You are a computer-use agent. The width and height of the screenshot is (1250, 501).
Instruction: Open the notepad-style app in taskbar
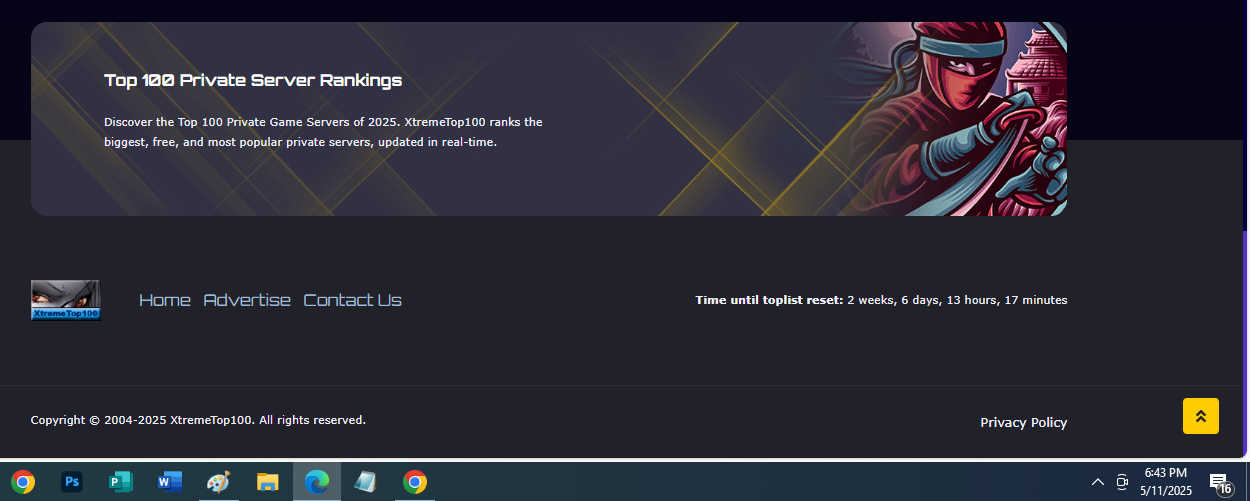pyautogui.click(x=365, y=482)
